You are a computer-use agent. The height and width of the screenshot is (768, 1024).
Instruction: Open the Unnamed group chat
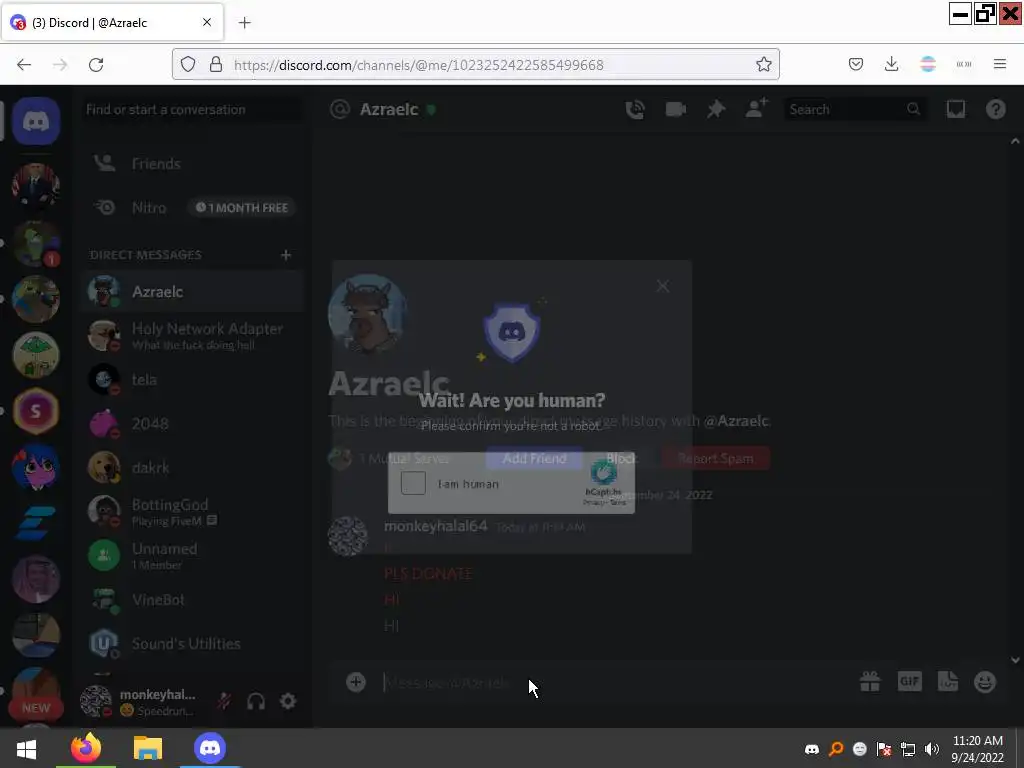pyautogui.click(x=194, y=556)
